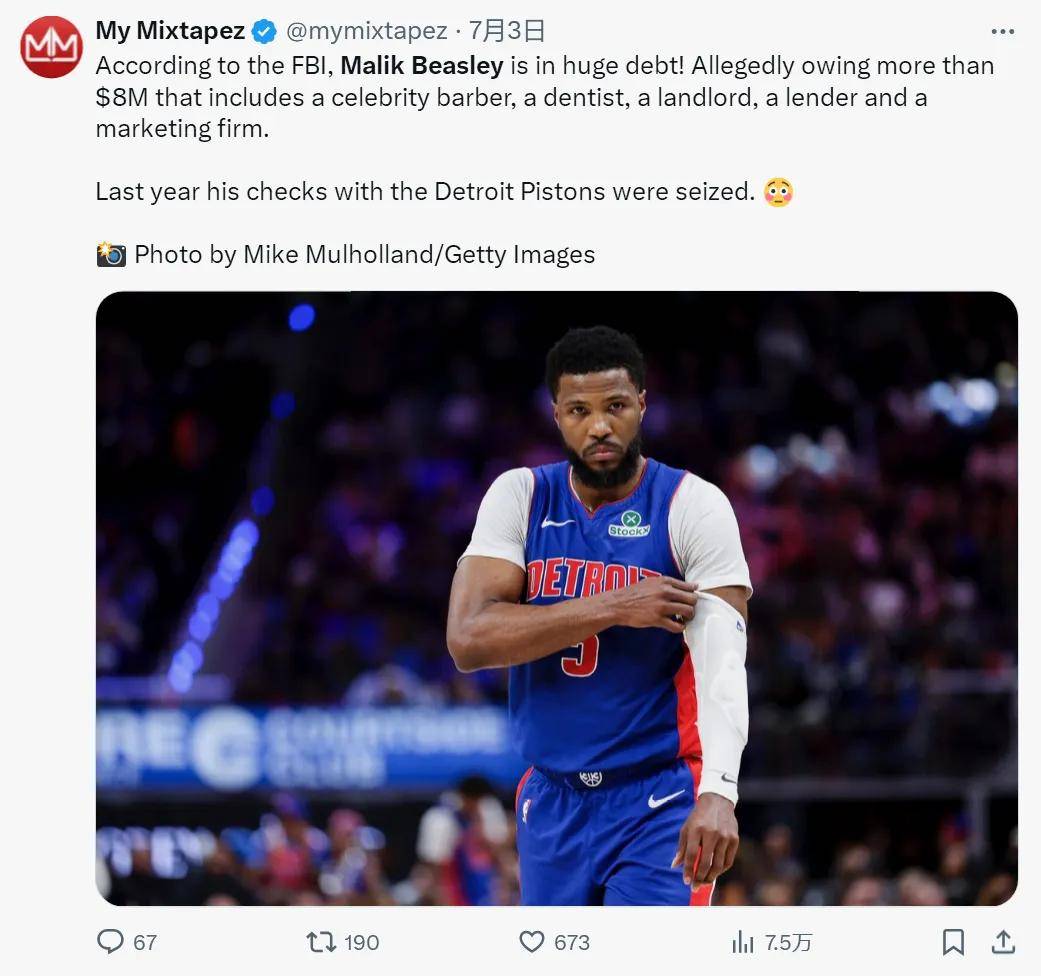Click the 7.5万 view count
The height and width of the screenshot is (976, 1041).
(788, 942)
